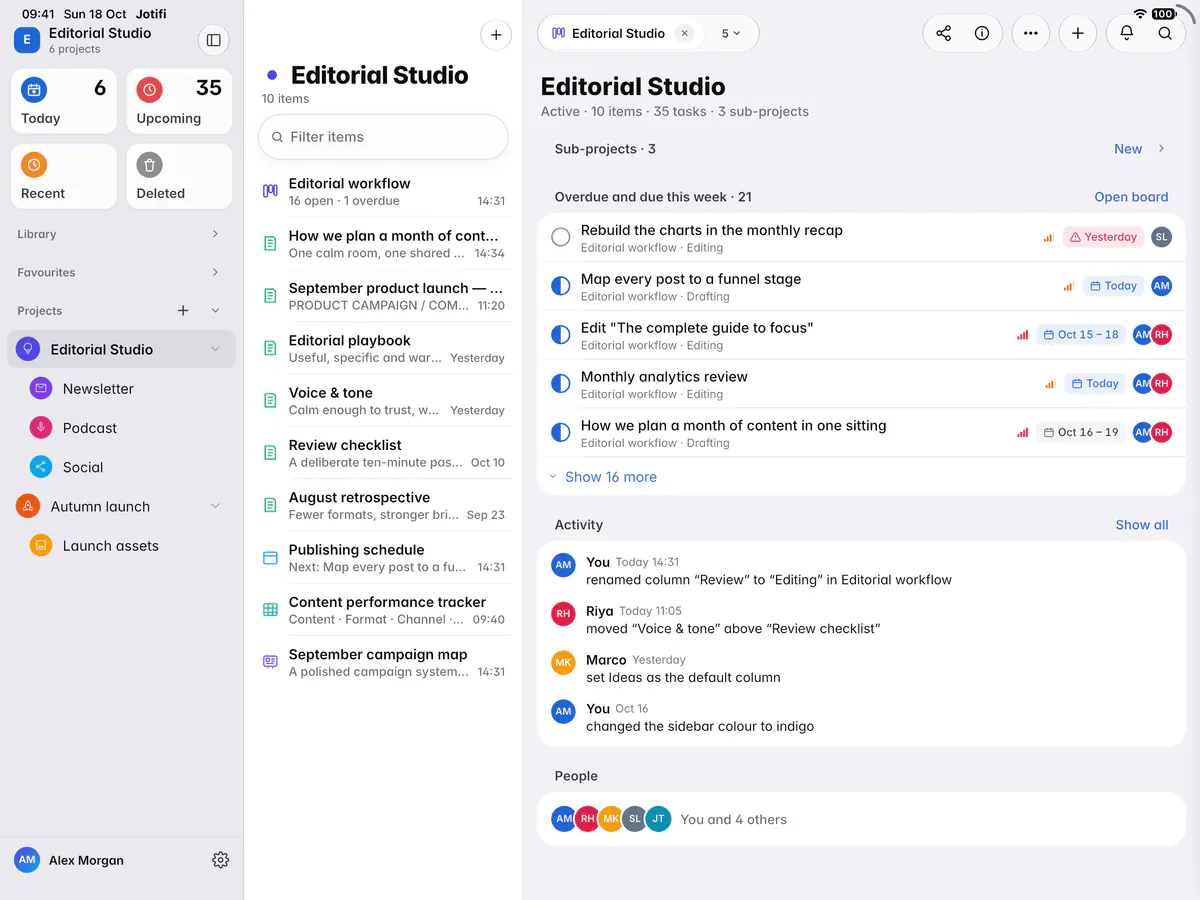1200x900 pixels.
Task: Click the Wi-Fi status icon
Action: coord(1140,14)
